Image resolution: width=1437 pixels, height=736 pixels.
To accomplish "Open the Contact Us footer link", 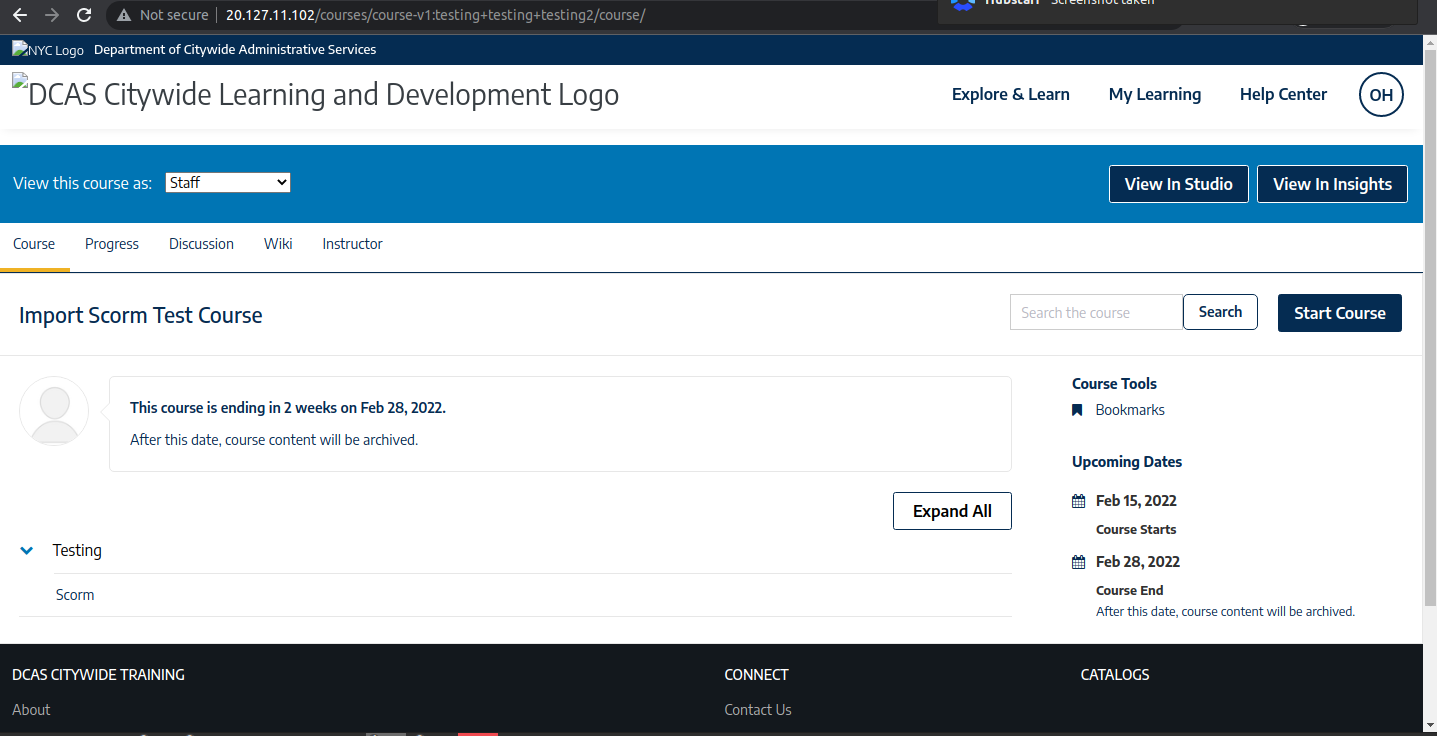I will (x=758, y=710).
